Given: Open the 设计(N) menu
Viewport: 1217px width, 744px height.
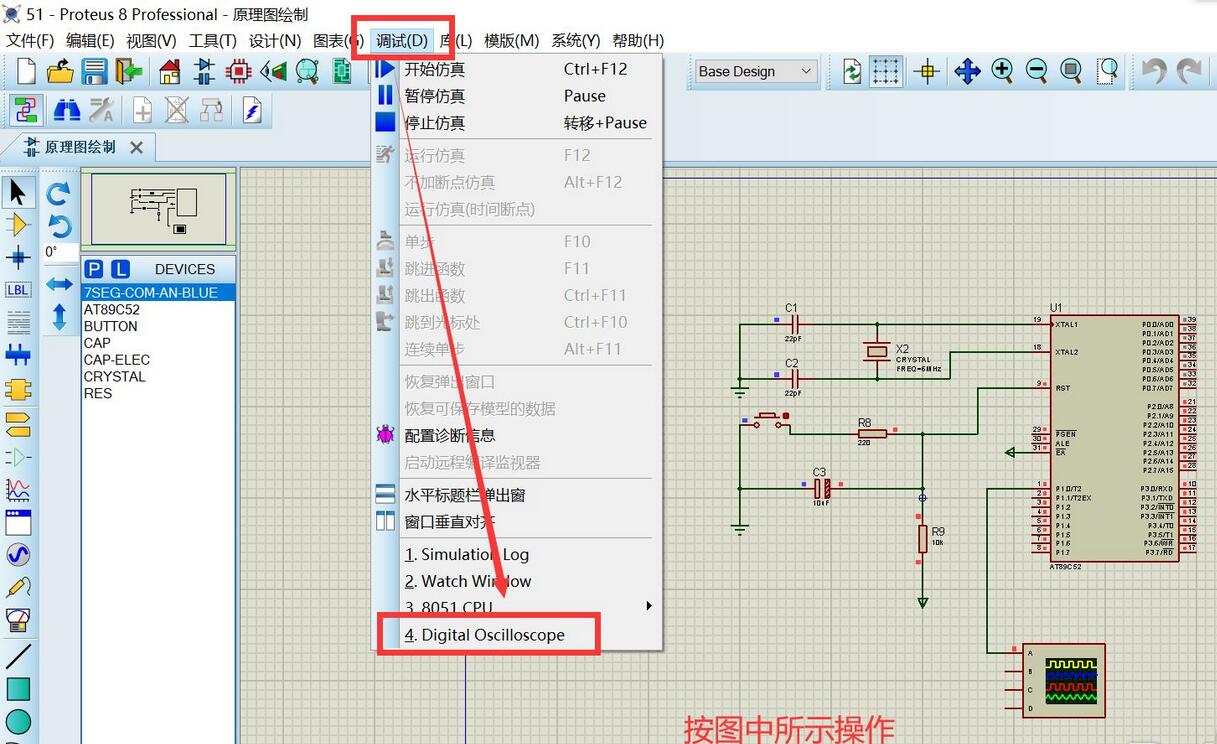Looking at the screenshot, I should (x=275, y=41).
